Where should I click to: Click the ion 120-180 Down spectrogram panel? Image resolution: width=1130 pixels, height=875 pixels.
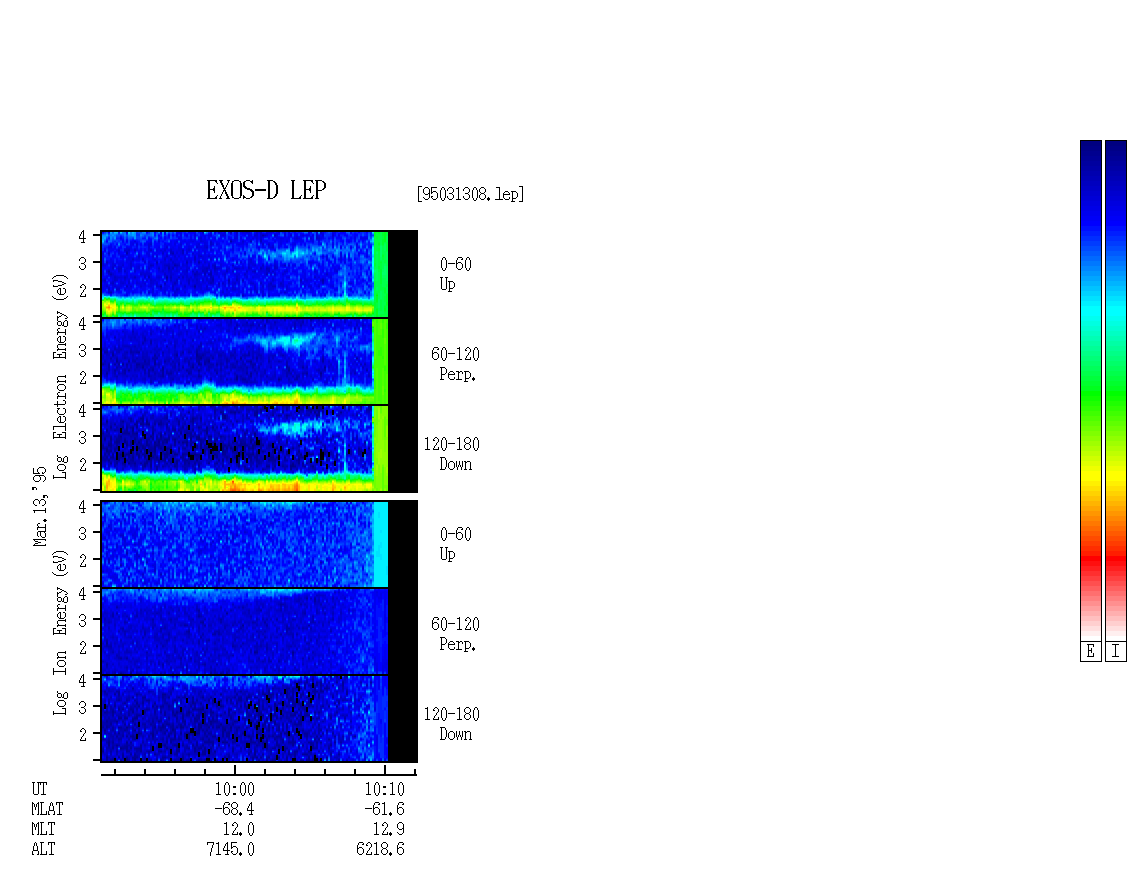[x=259, y=719]
